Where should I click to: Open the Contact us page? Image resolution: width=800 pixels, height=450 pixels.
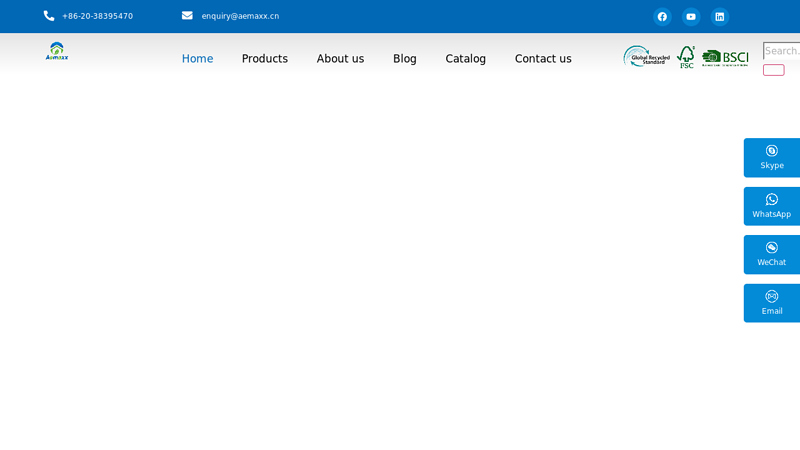pos(543,59)
